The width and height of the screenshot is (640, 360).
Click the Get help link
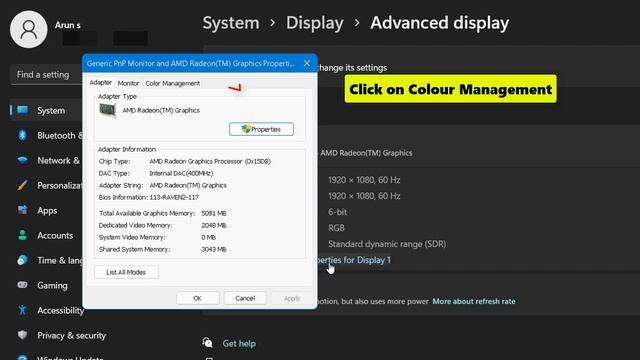click(x=239, y=344)
